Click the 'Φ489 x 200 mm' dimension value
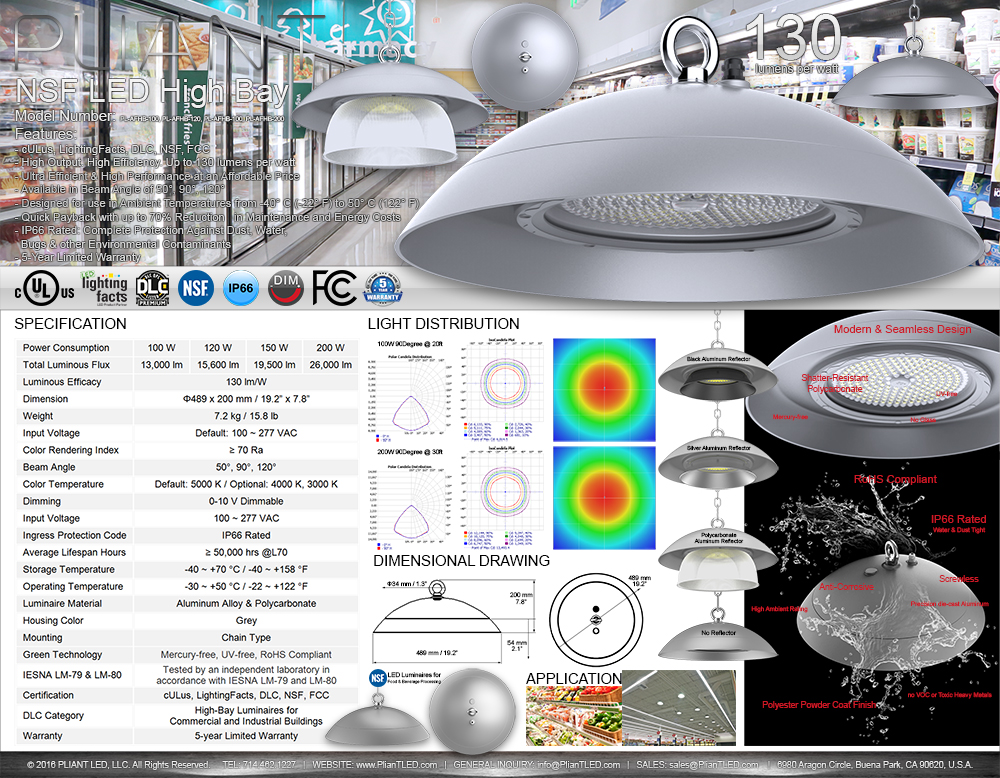Screen dimensions: 1000x778 (x=246, y=399)
